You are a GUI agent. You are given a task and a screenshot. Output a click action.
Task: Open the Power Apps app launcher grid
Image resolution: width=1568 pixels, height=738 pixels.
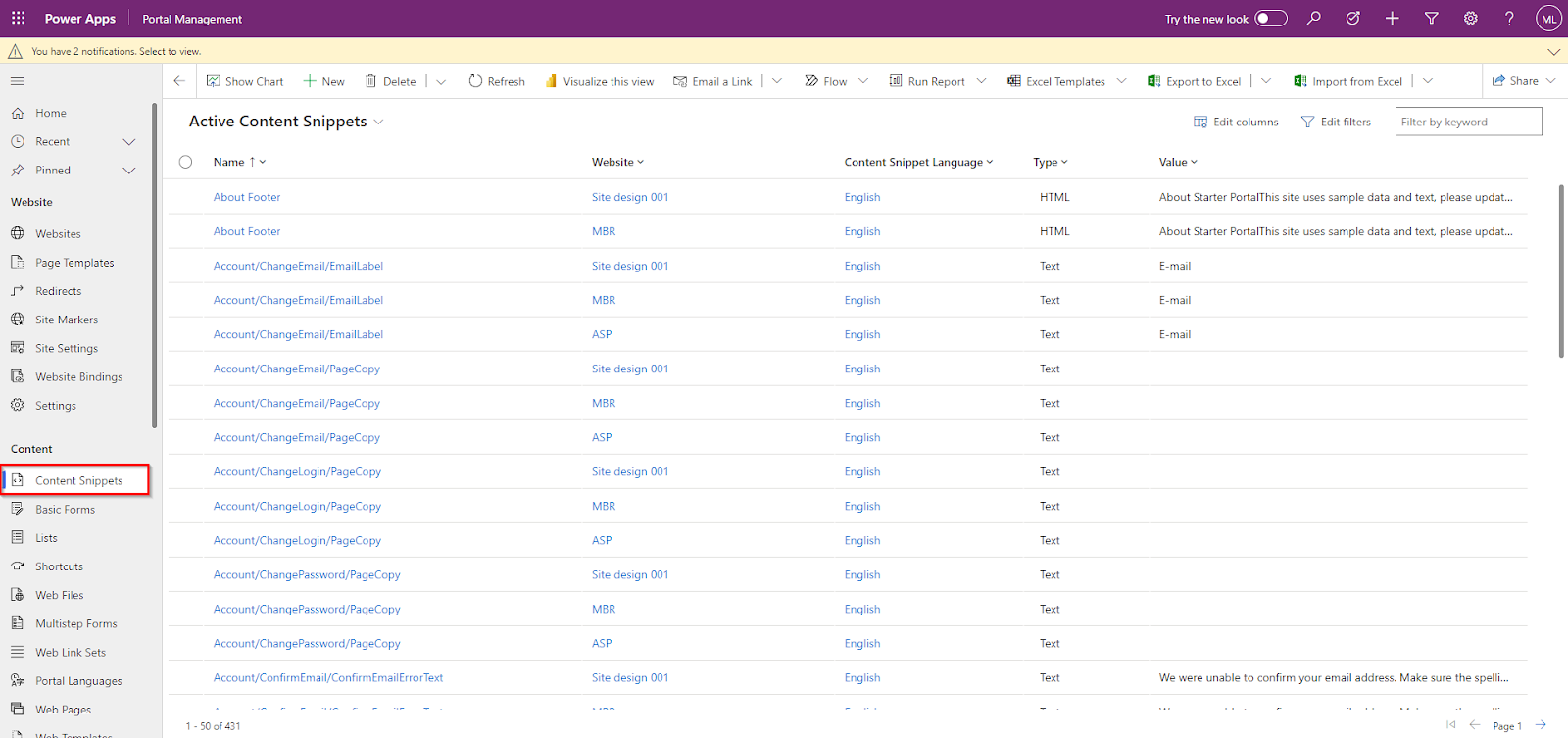coord(18,18)
